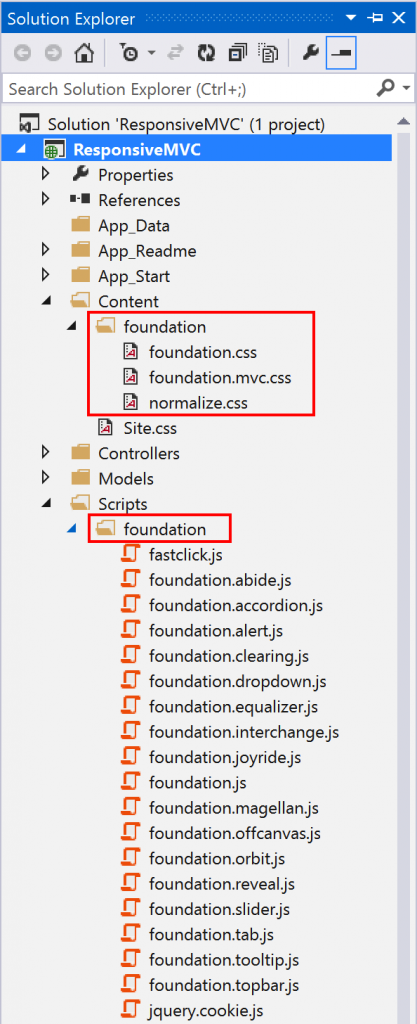Open Properties wrench icon in toolbar
417x1024 pixels.
310,54
